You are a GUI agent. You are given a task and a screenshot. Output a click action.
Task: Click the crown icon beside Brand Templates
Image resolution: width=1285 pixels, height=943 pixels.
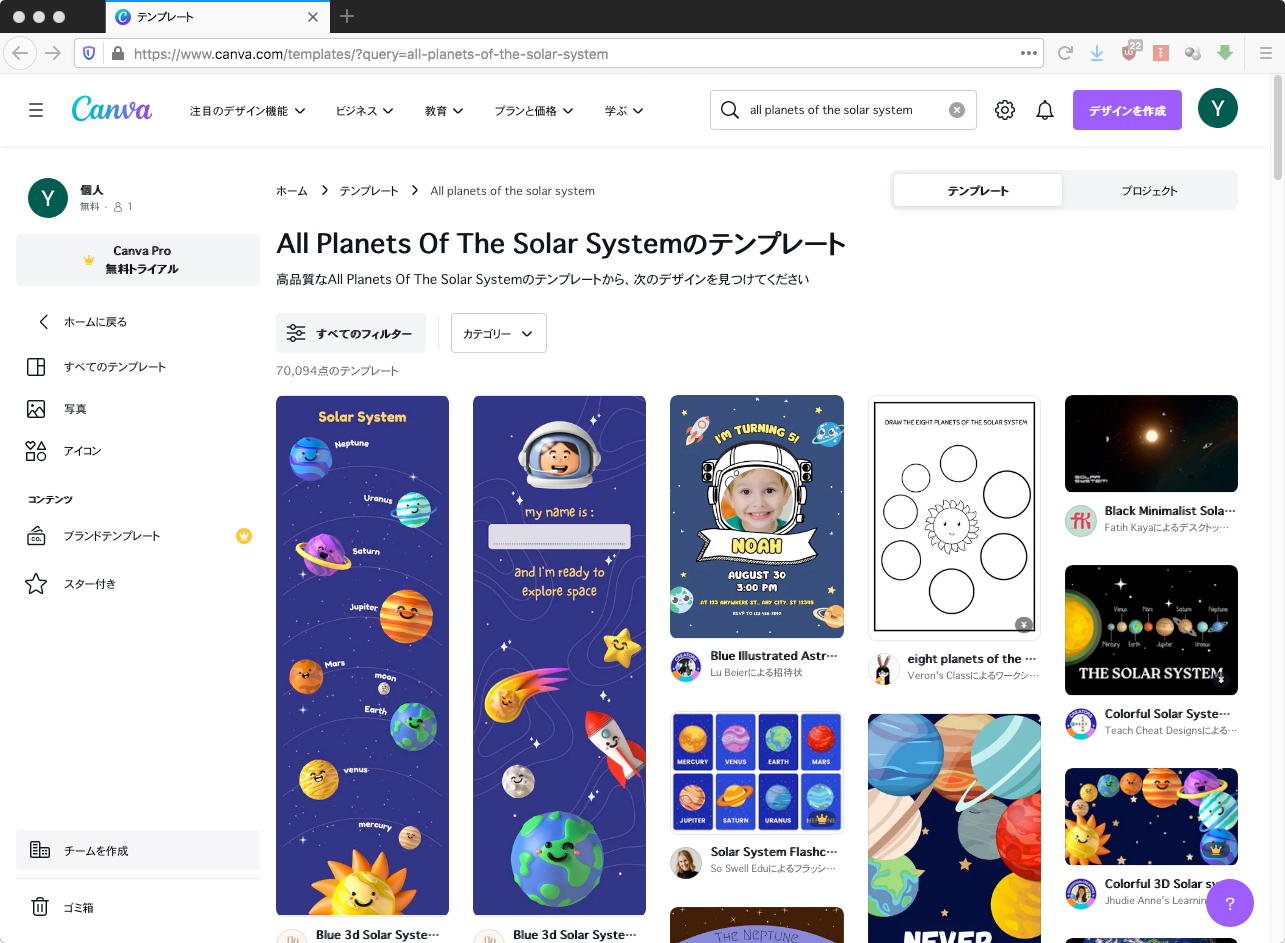tap(244, 535)
